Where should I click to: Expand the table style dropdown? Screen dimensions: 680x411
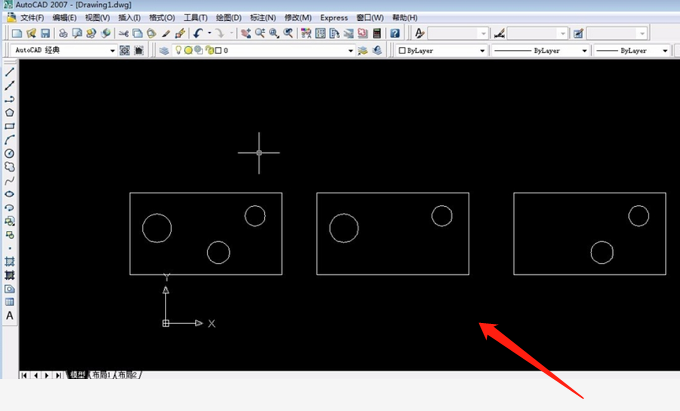[x=642, y=33]
